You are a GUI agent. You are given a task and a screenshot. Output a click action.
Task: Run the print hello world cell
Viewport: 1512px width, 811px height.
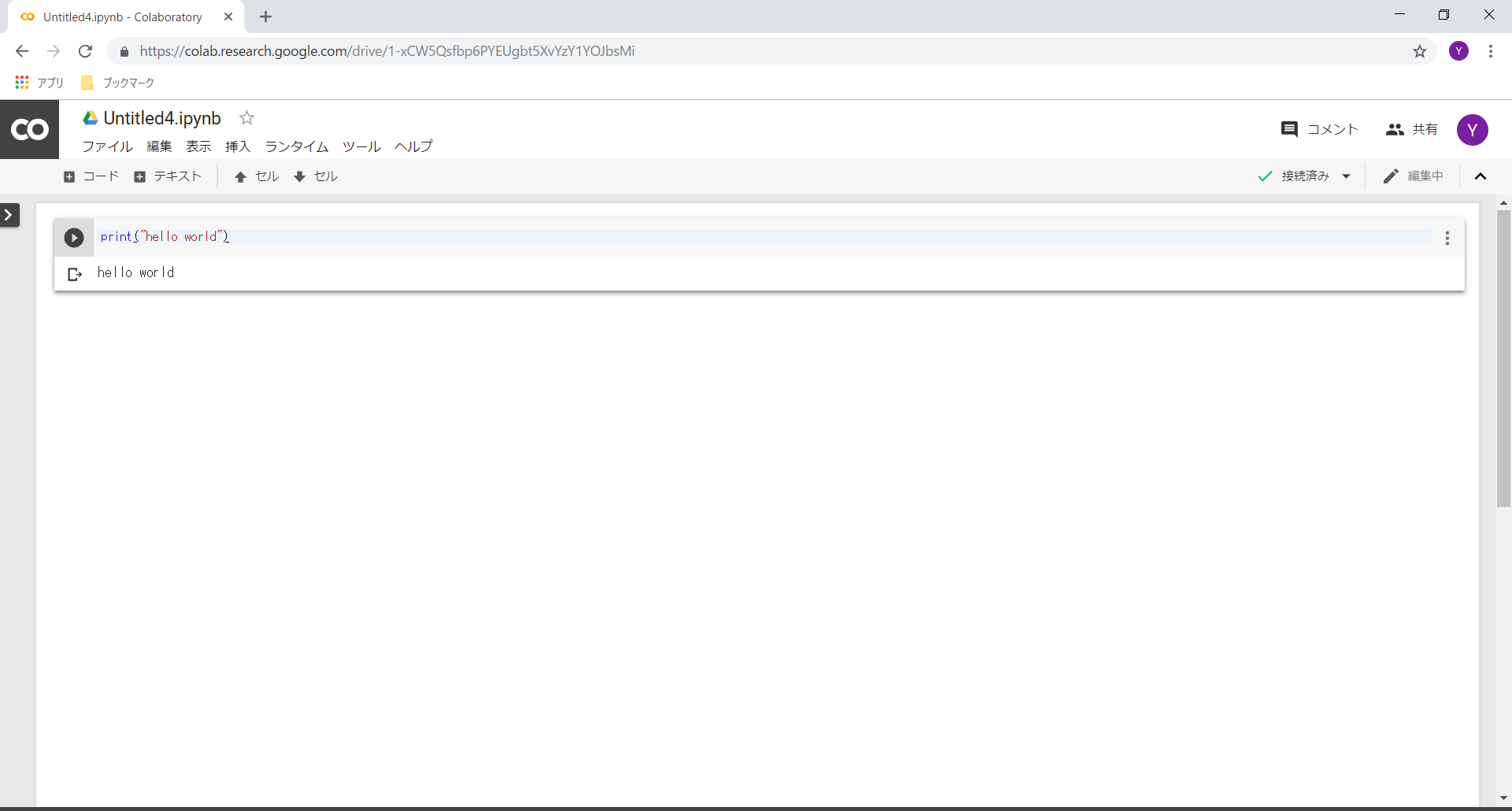[74, 238]
